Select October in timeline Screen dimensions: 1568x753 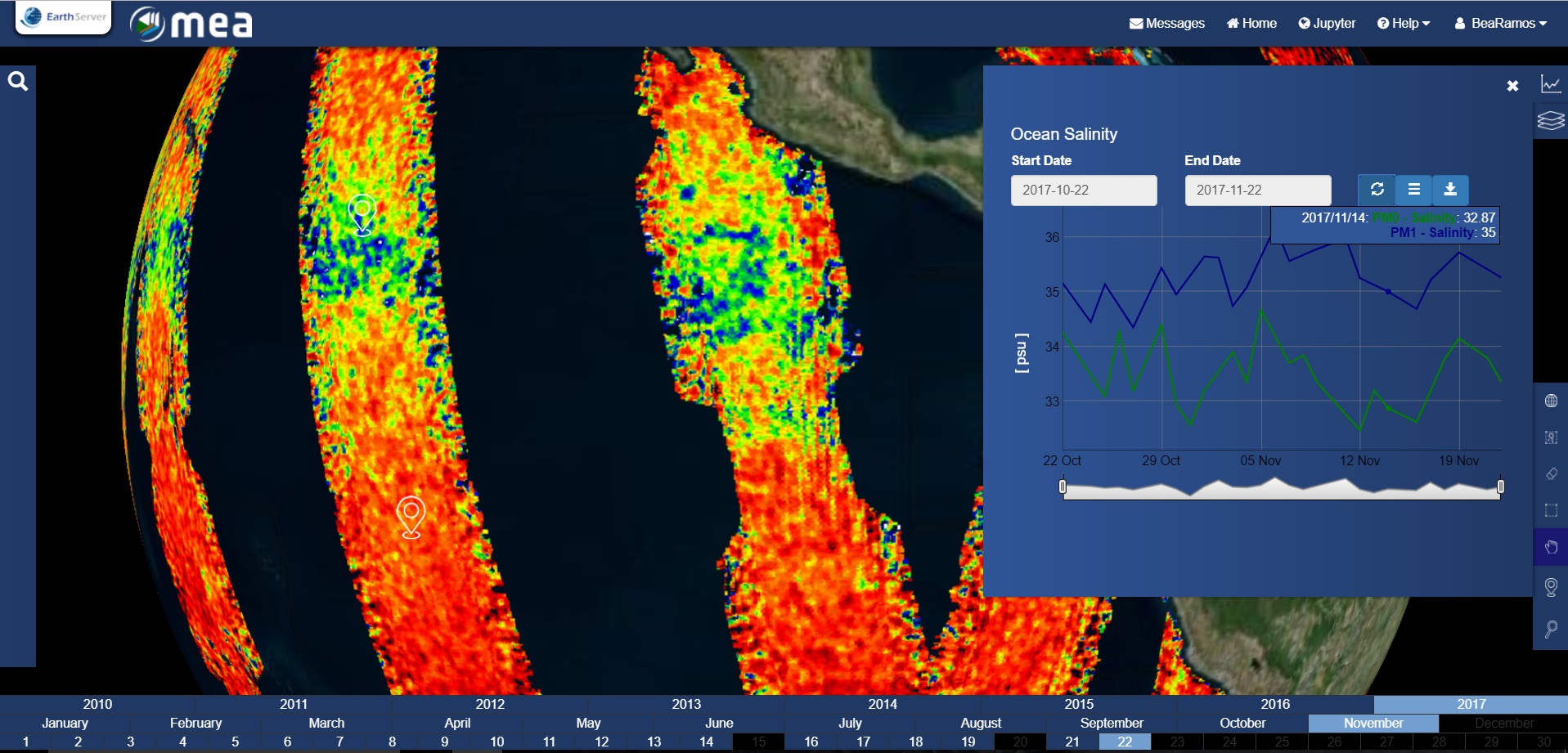pos(1242,723)
